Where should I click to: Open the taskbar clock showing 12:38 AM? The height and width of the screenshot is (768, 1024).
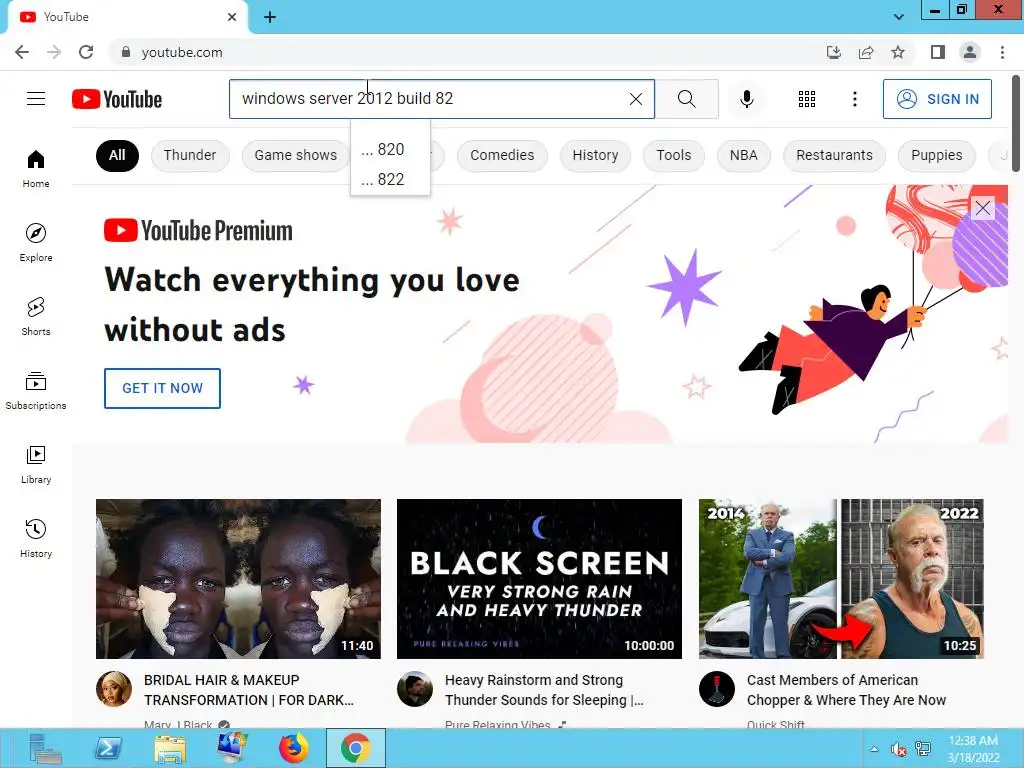[973, 749]
